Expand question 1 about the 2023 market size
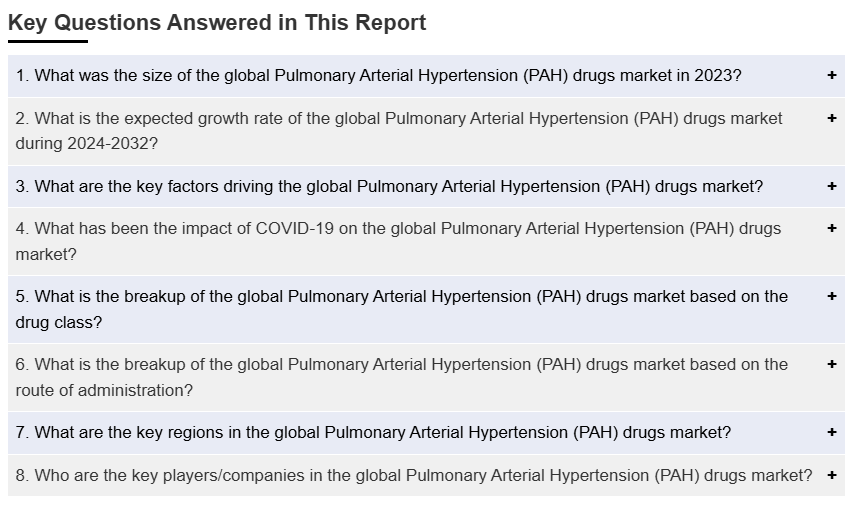 378,76
